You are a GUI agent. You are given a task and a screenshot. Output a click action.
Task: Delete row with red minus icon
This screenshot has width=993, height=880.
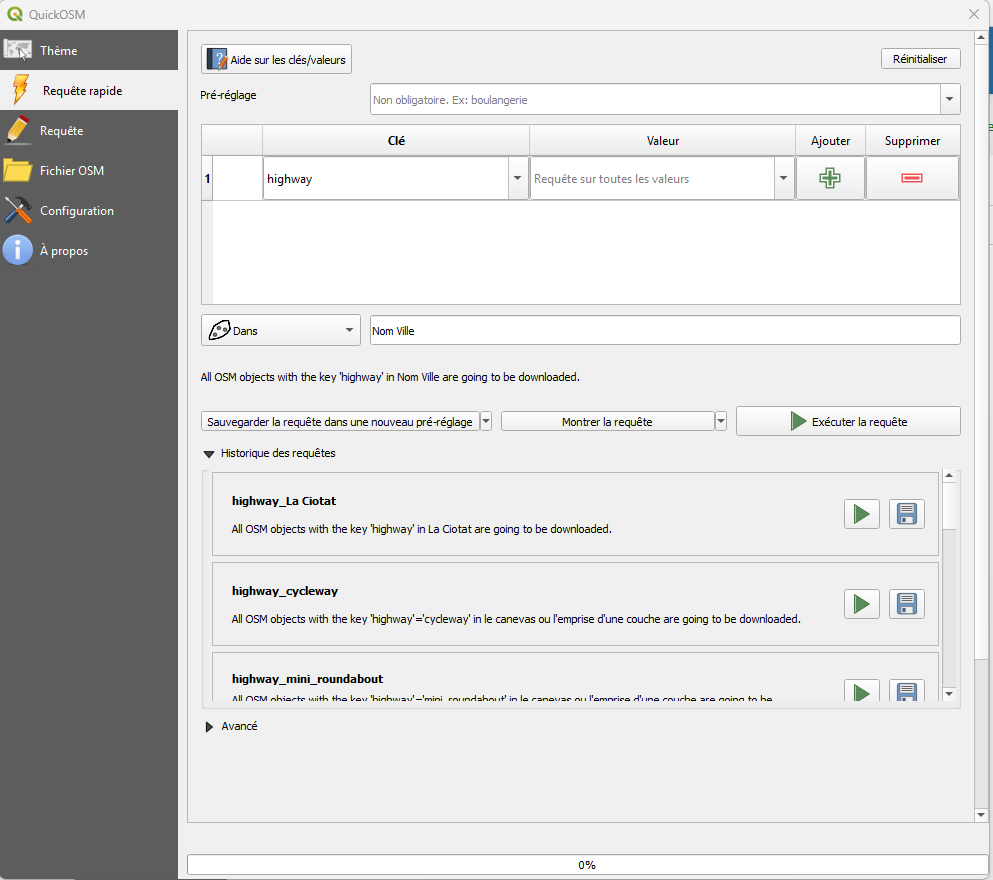[x=911, y=178]
